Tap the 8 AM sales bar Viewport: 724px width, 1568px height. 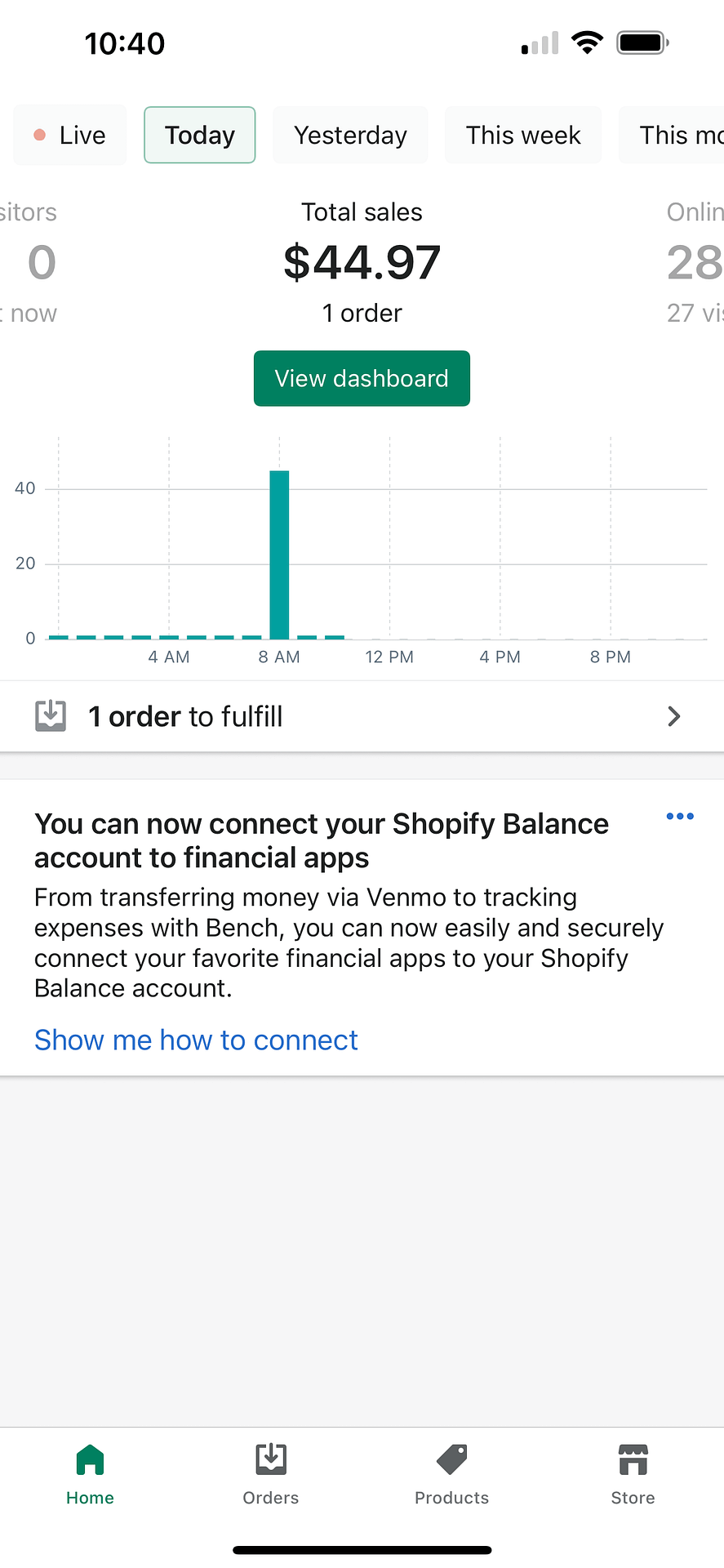click(279, 555)
